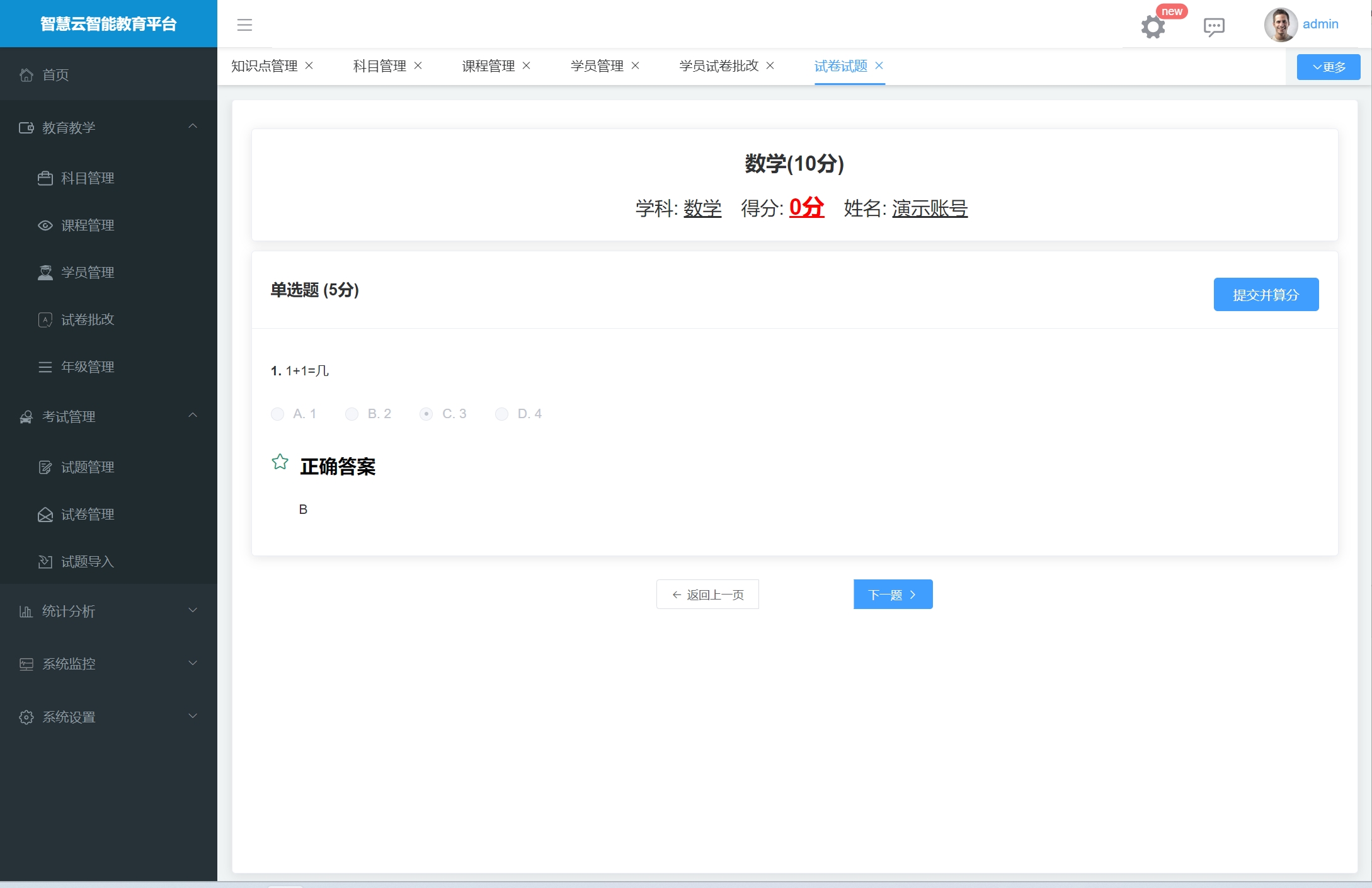Click the 提交并算分 button
This screenshot has height=888, width=1372.
pos(1266,295)
